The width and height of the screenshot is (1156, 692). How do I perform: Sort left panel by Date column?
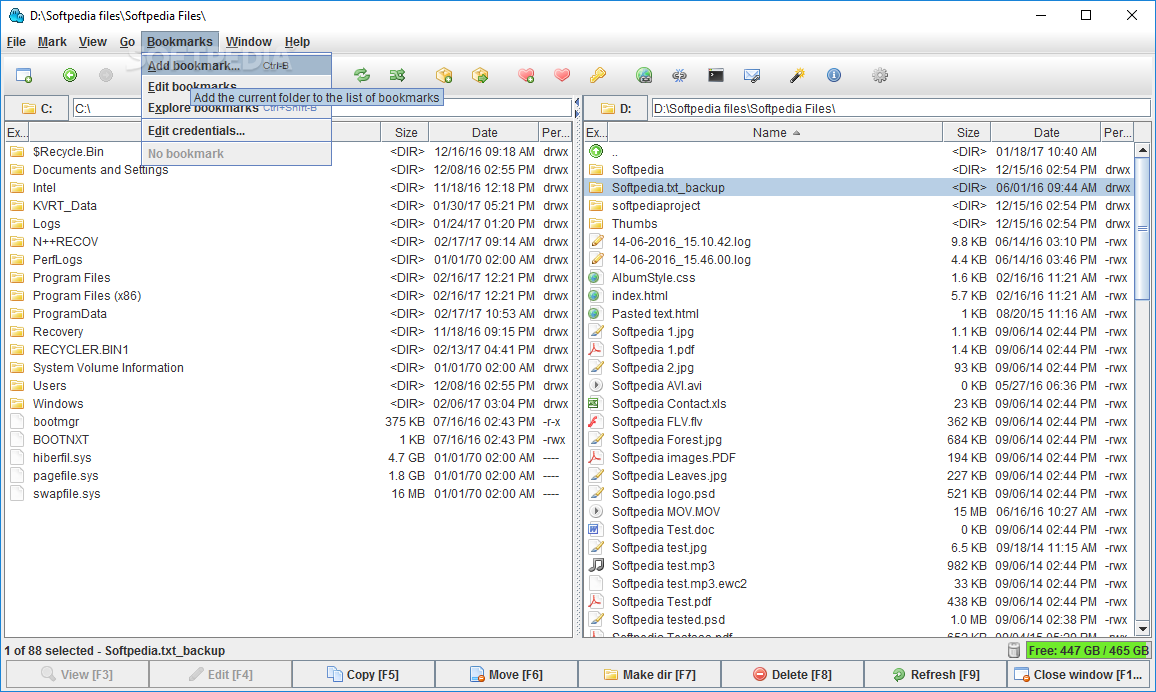click(x=484, y=133)
